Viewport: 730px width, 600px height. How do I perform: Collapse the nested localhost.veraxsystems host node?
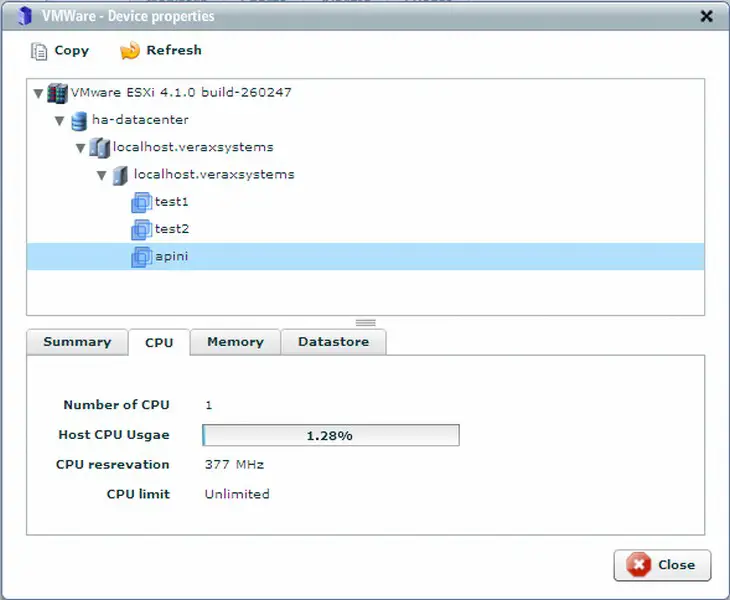tap(102, 176)
